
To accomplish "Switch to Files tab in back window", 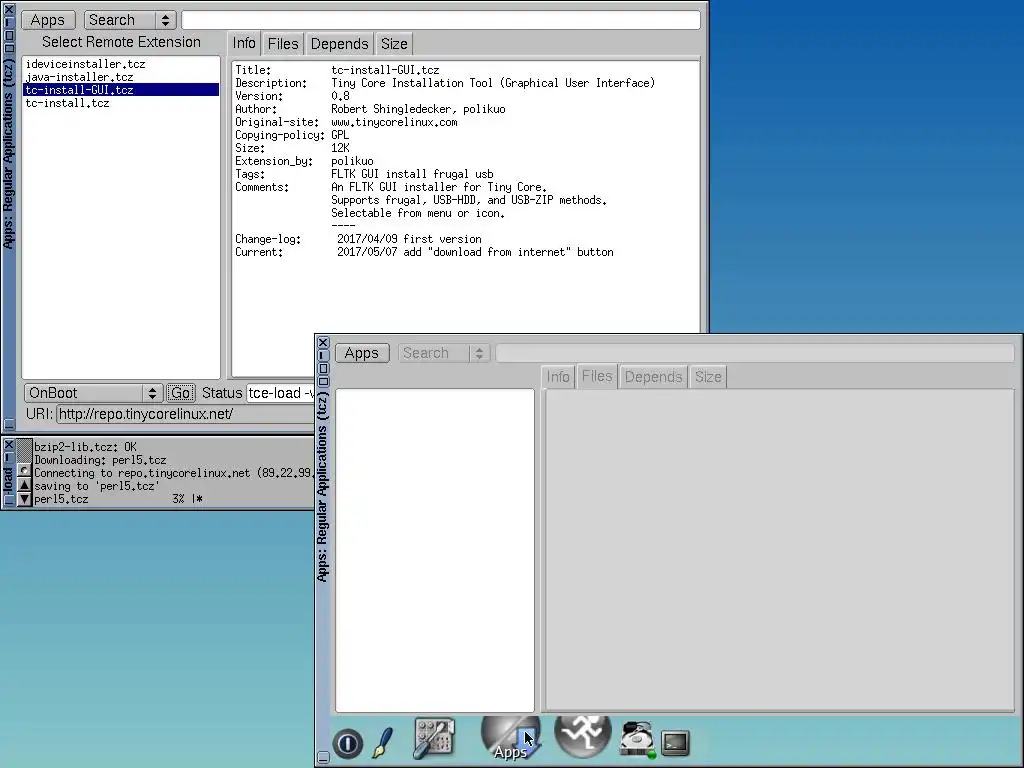I will [283, 44].
